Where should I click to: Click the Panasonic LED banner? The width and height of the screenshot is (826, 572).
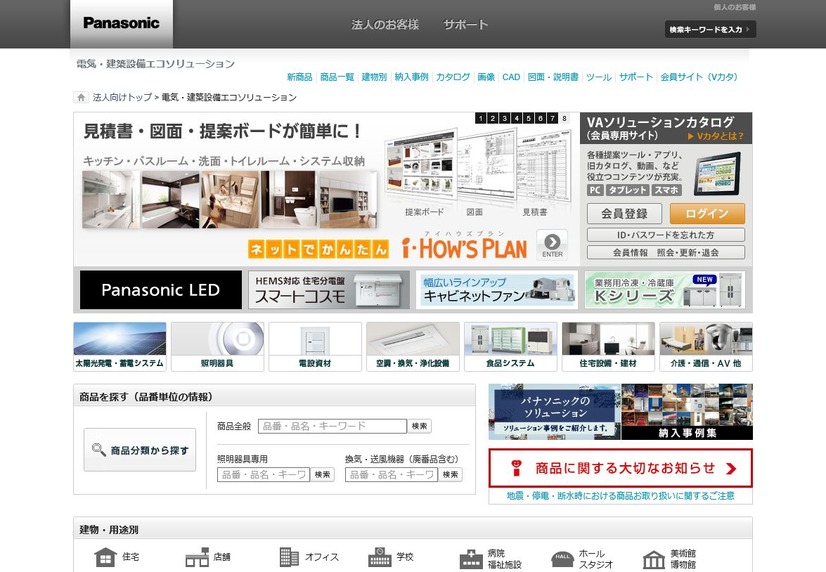tap(161, 290)
